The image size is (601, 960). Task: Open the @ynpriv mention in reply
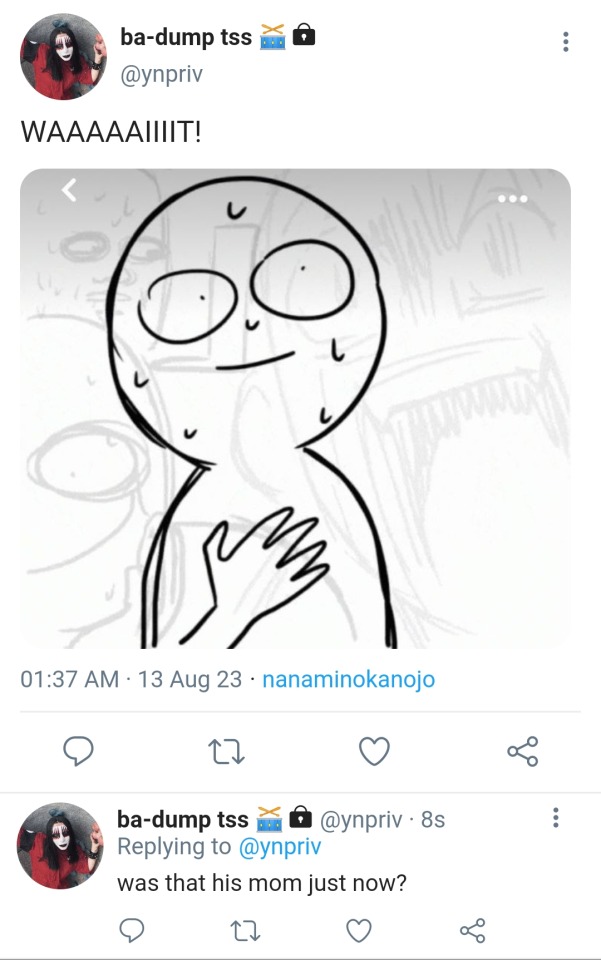pyautogui.click(x=282, y=847)
